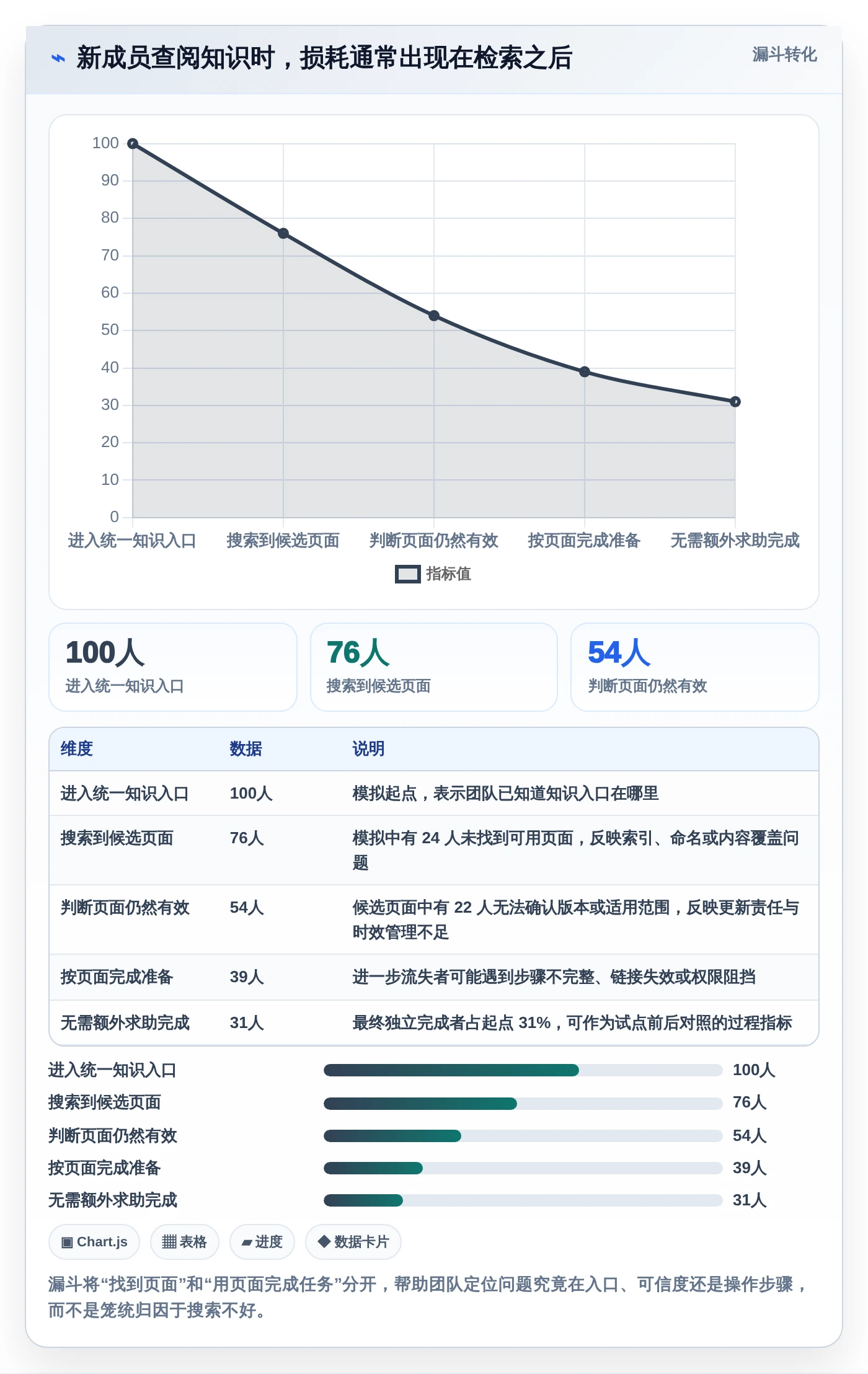Viewport: 868px width, 1374px height.
Task: Click x-axis label 进入统一知识入口 on chart
Action: point(132,541)
